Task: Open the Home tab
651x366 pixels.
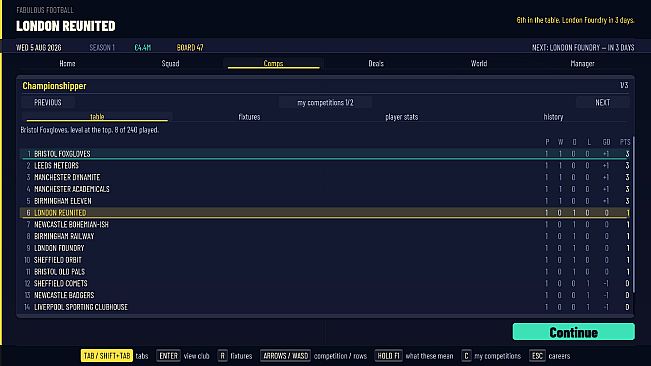Action: (x=67, y=63)
